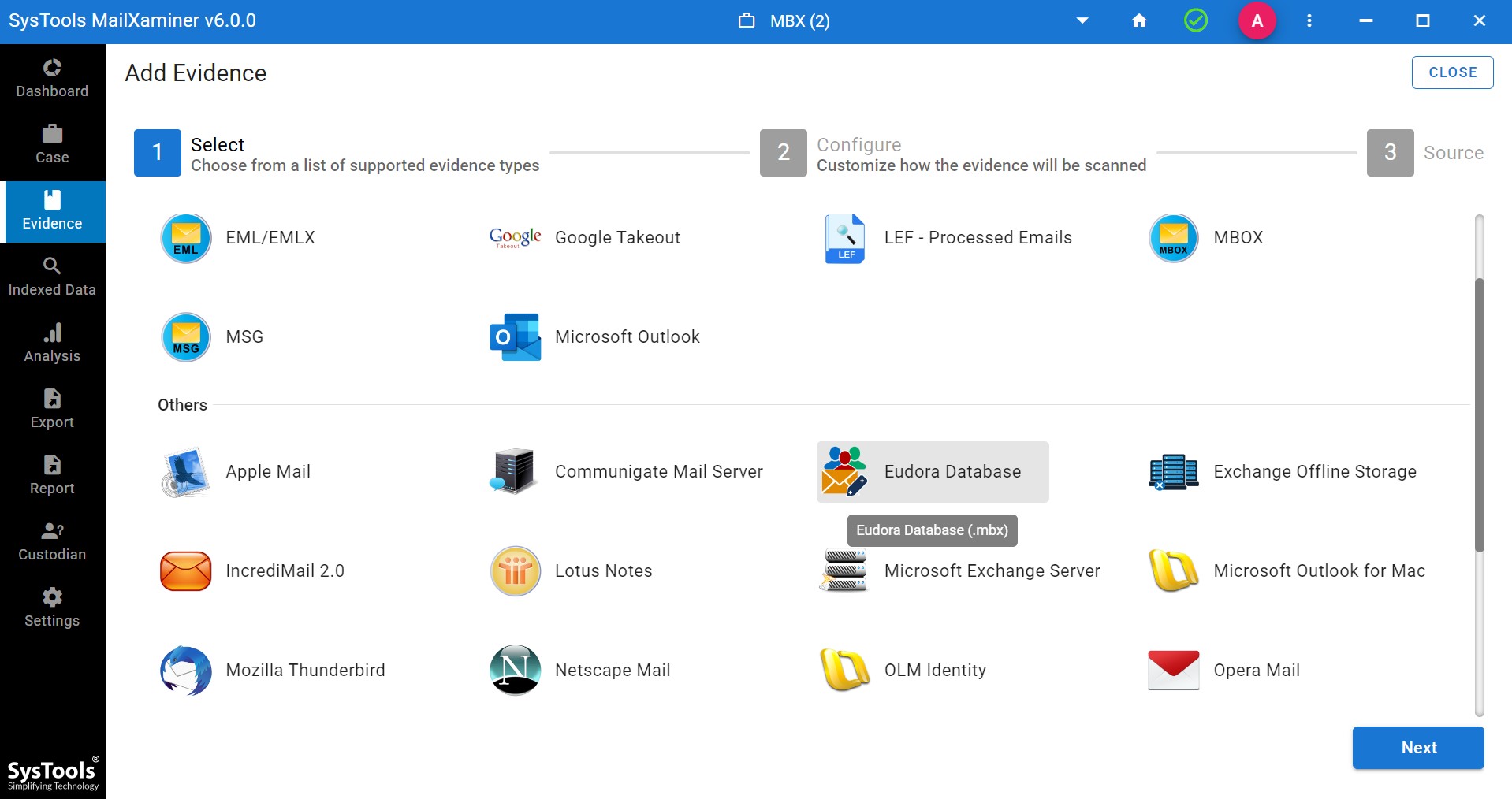Maximize the MailXaminer window

(x=1423, y=21)
